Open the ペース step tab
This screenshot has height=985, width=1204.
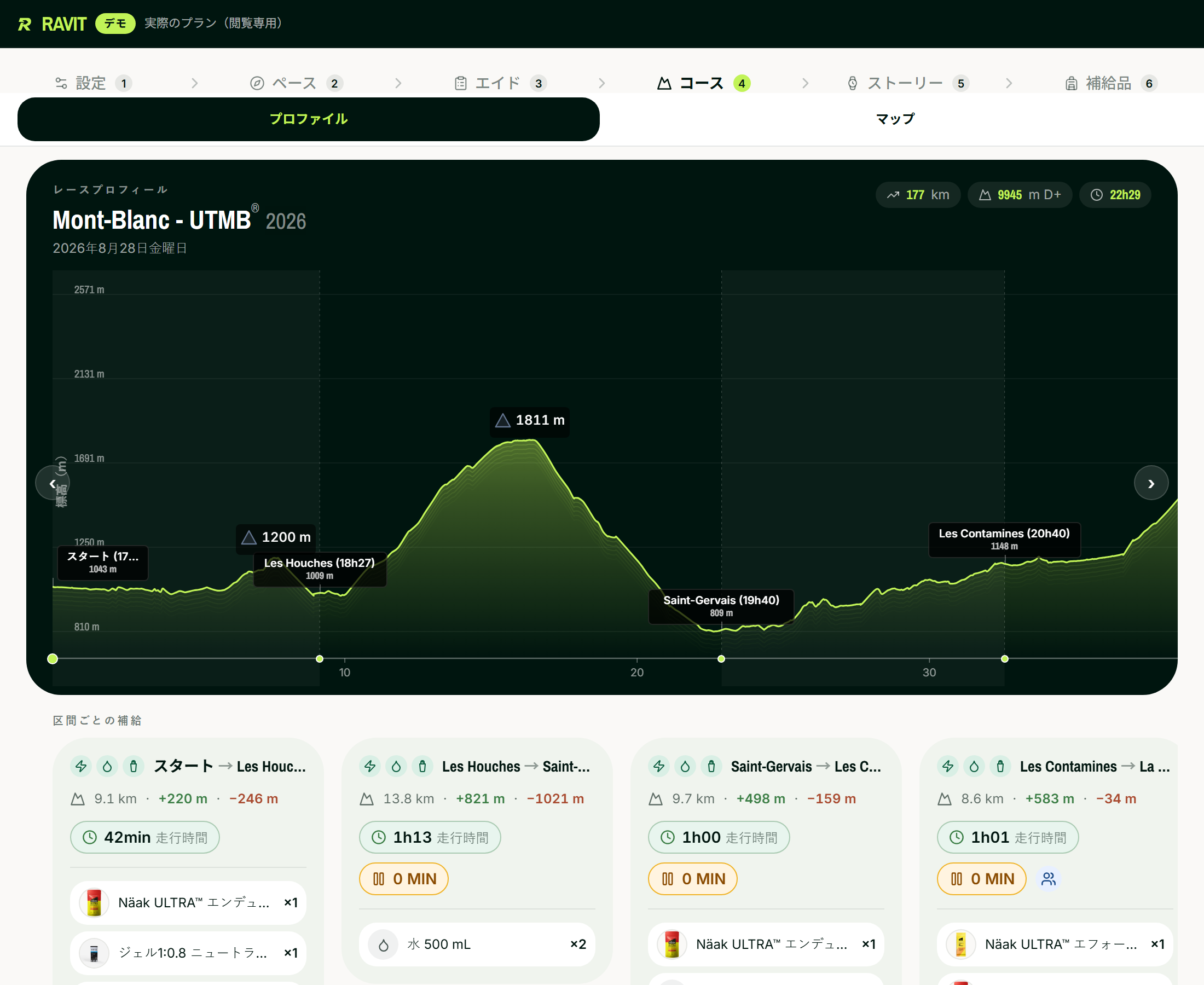[296, 83]
